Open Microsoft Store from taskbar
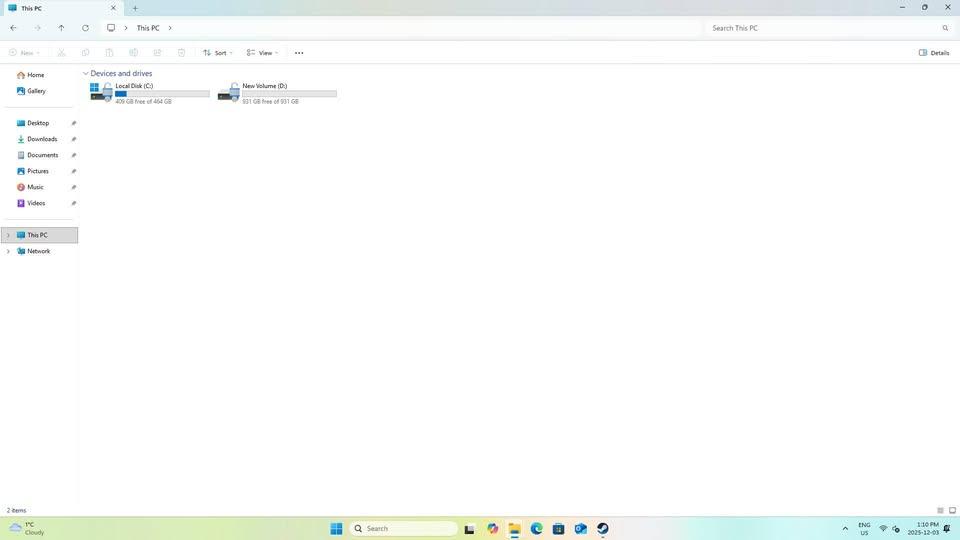This screenshot has height=540, width=960. tap(558, 528)
